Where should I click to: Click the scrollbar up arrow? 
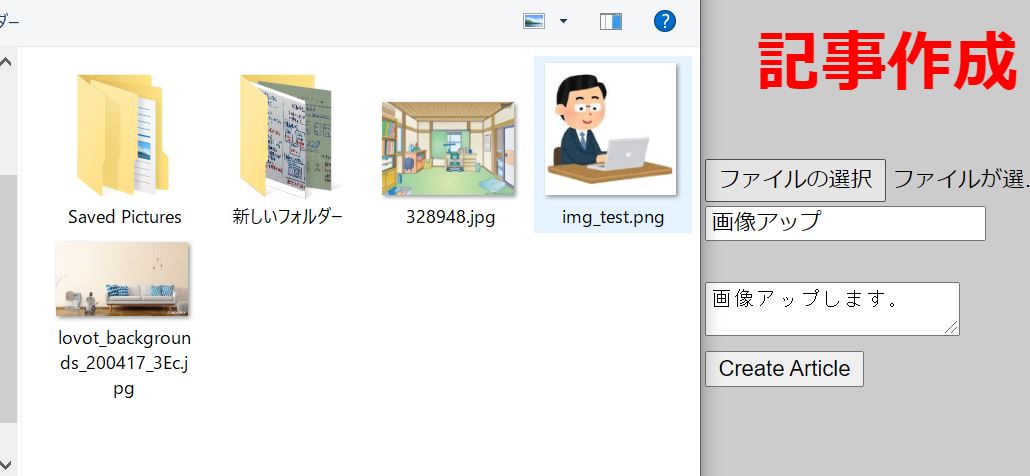[x=6, y=62]
